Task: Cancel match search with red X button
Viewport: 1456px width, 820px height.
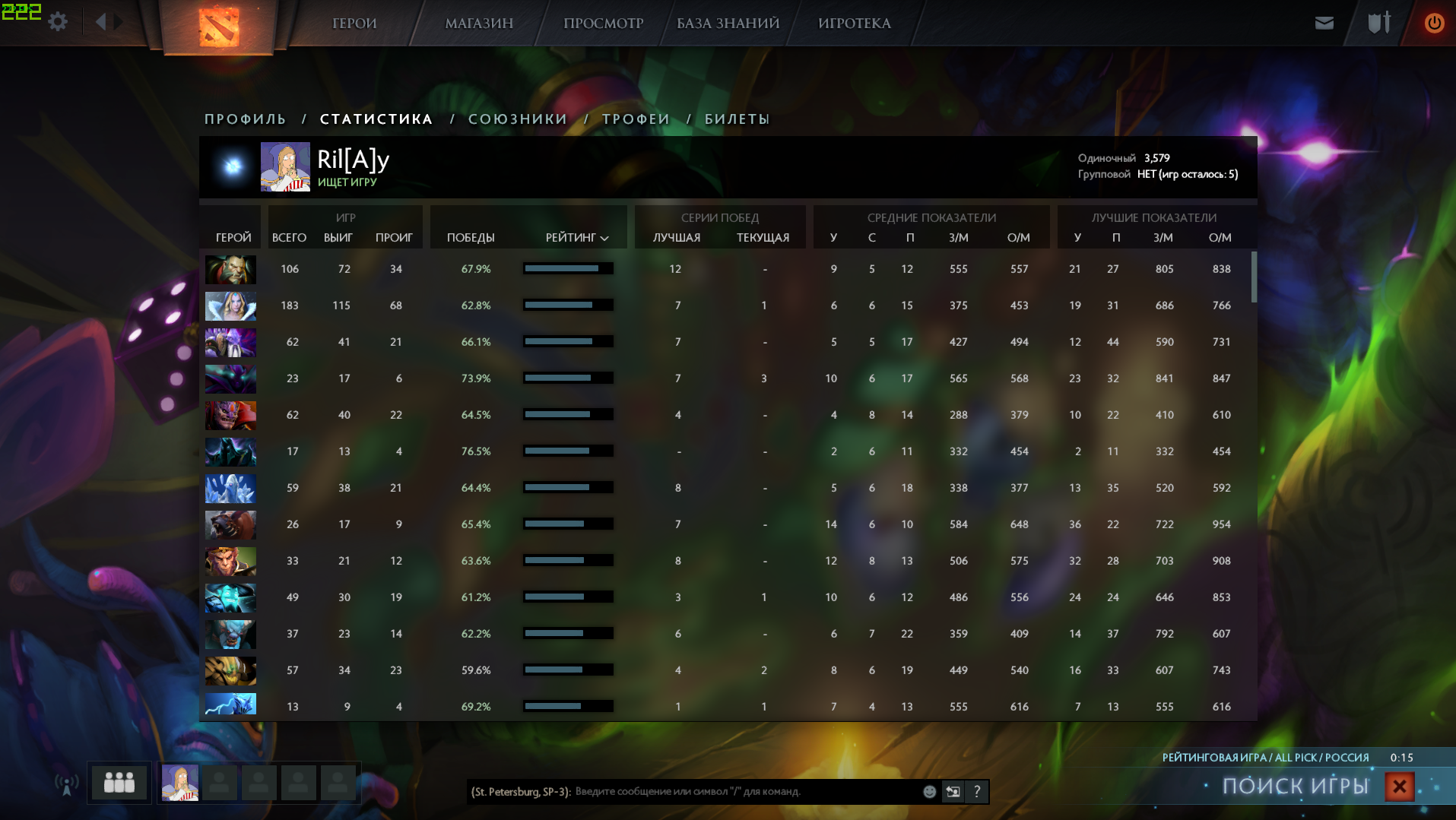Action: (1399, 787)
